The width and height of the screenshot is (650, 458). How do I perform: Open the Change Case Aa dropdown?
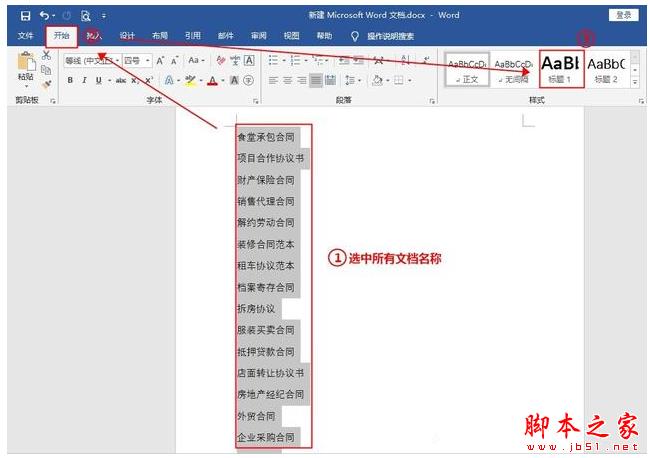click(x=196, y=61)
